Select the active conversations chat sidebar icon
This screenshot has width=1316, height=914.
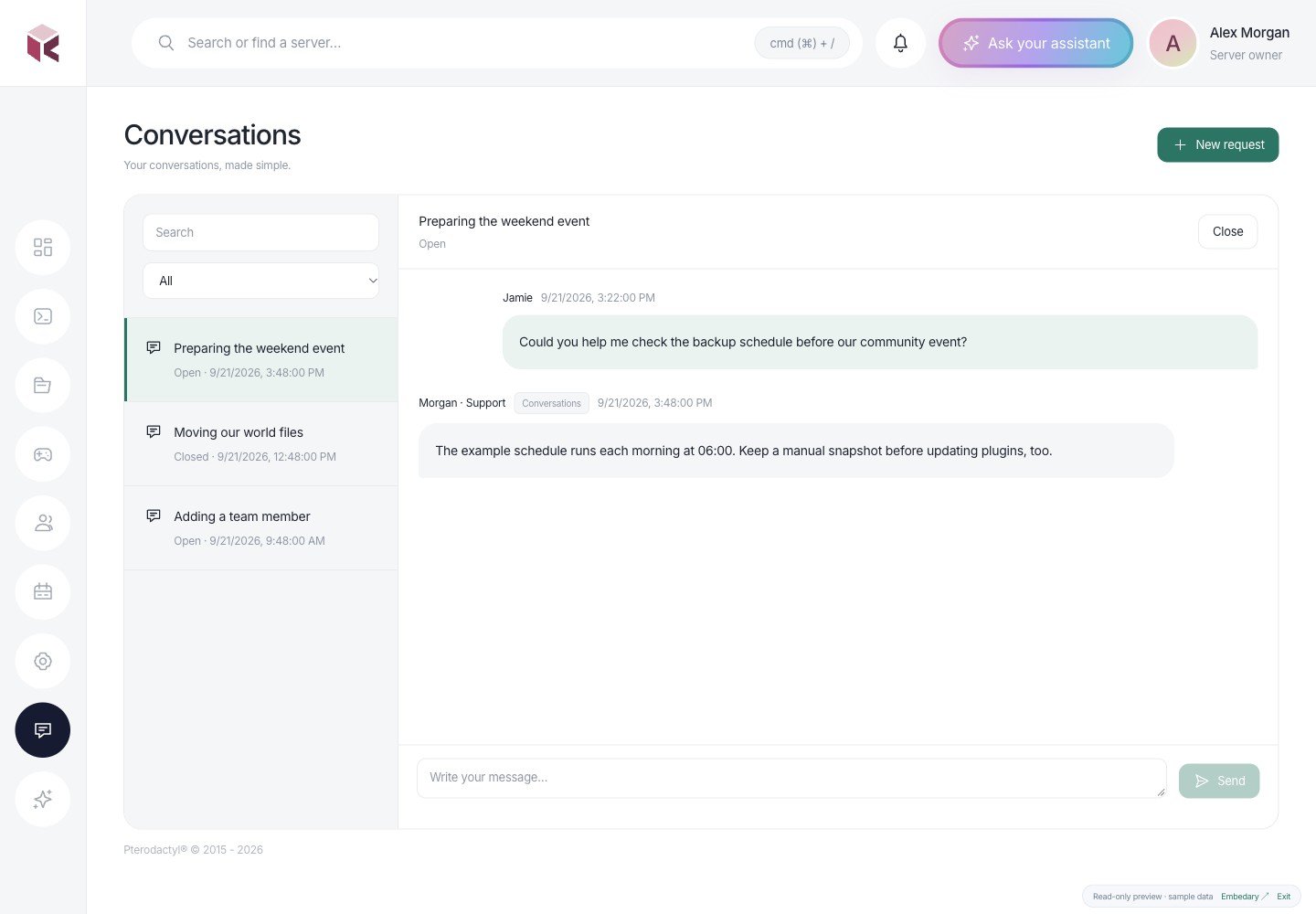[43, 730]
